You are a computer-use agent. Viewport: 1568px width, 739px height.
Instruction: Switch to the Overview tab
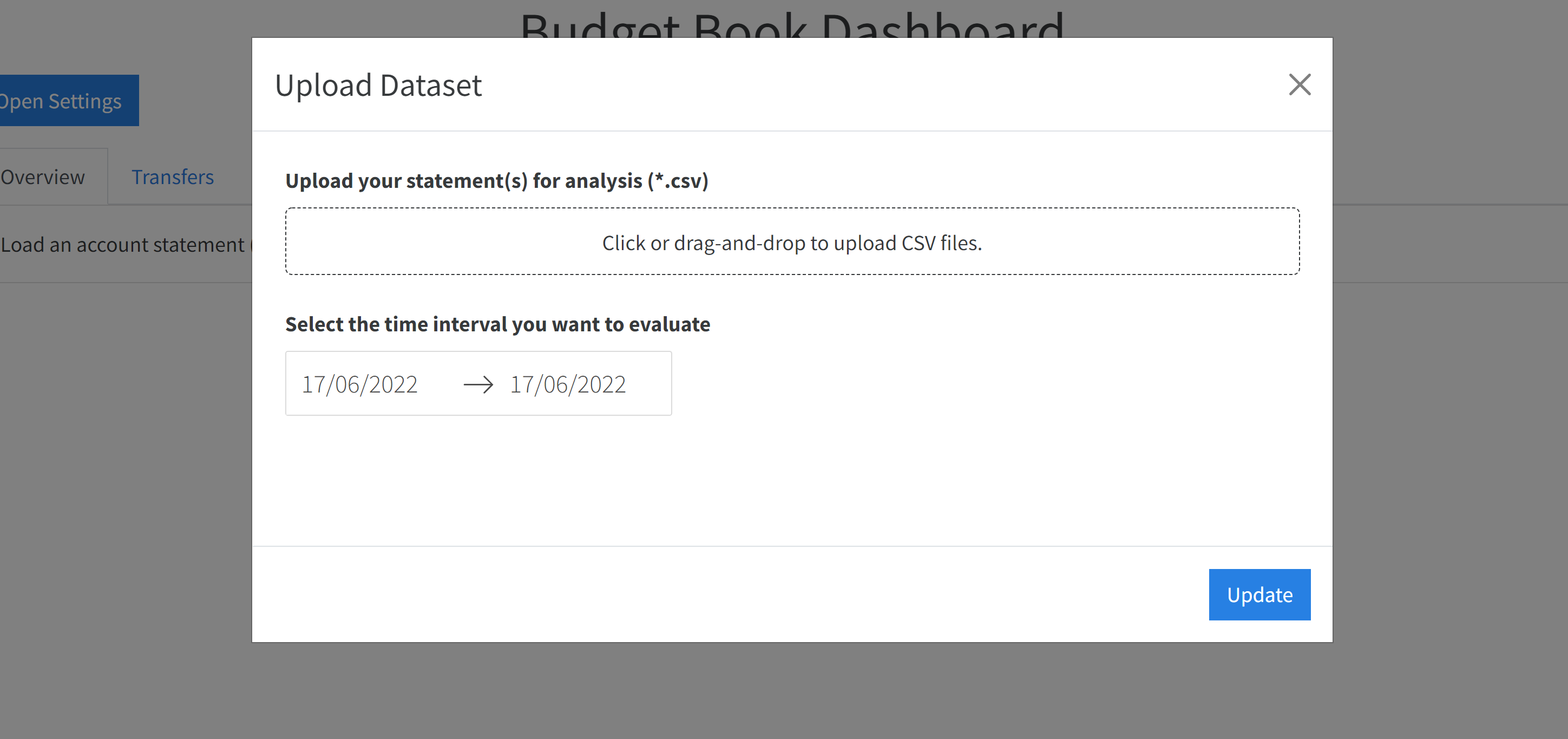coord(42,176)
